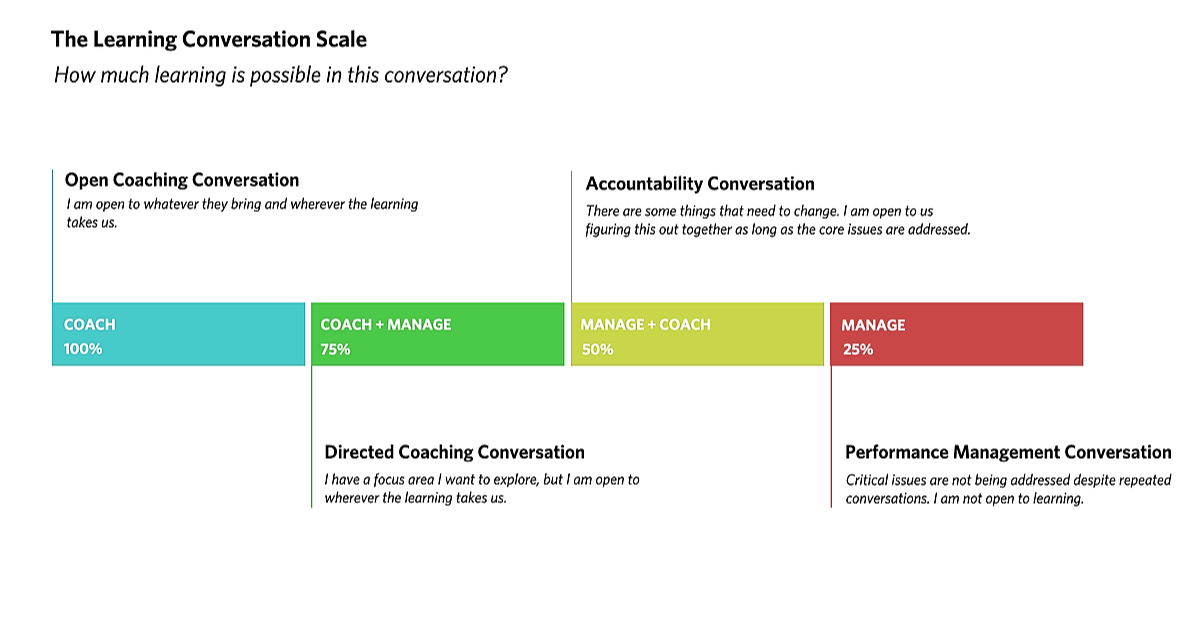Click the MANAGE label in the red block
Image resolution: width=1200 pixels, height=628 pixels.
(873, 325)
